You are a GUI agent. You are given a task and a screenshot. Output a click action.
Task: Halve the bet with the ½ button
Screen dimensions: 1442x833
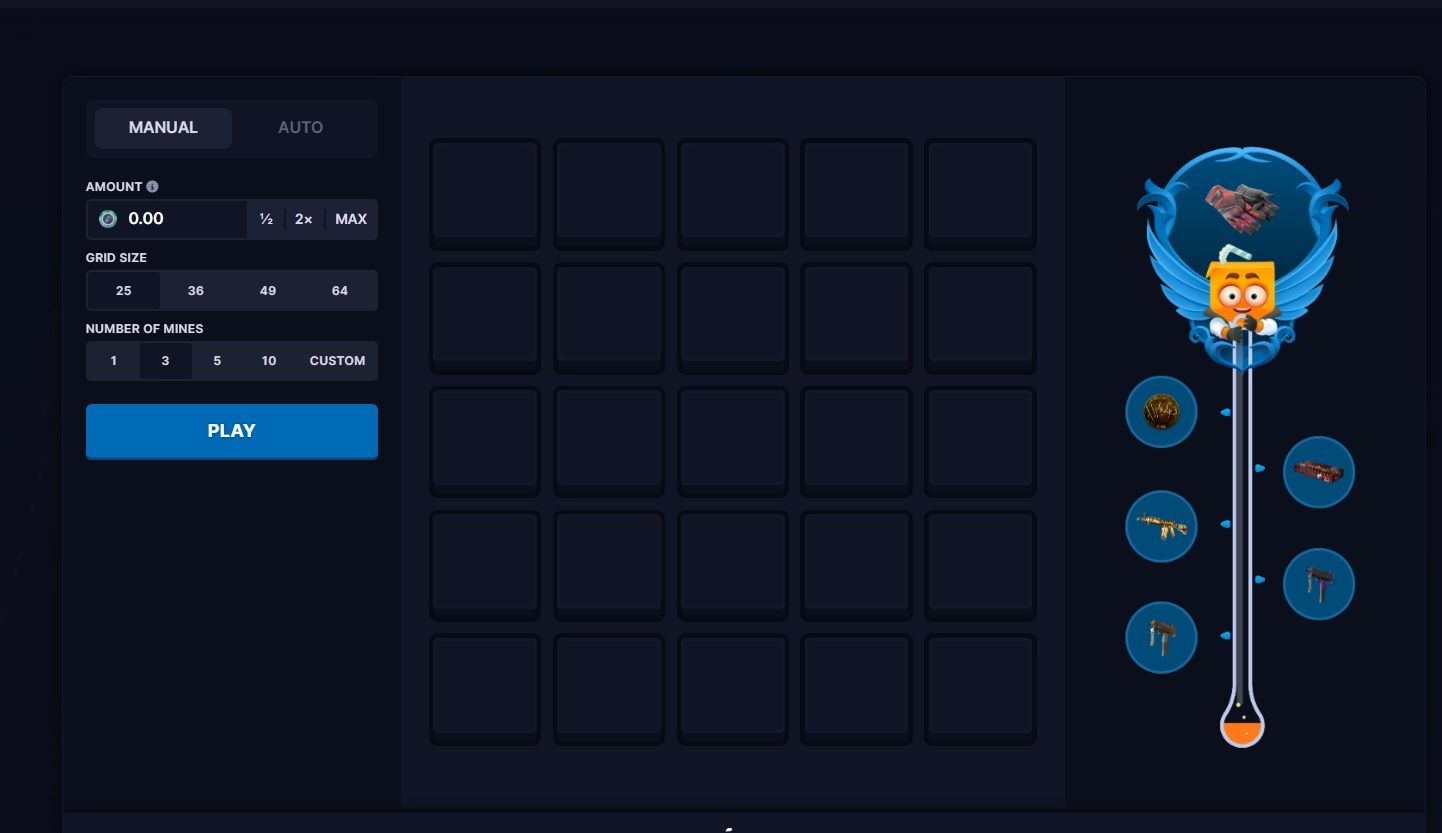click(x=266, y=219)
